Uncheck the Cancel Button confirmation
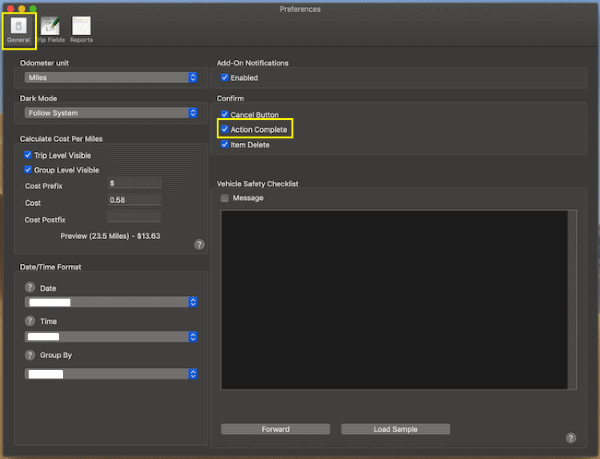 click(x=225, y=115)
